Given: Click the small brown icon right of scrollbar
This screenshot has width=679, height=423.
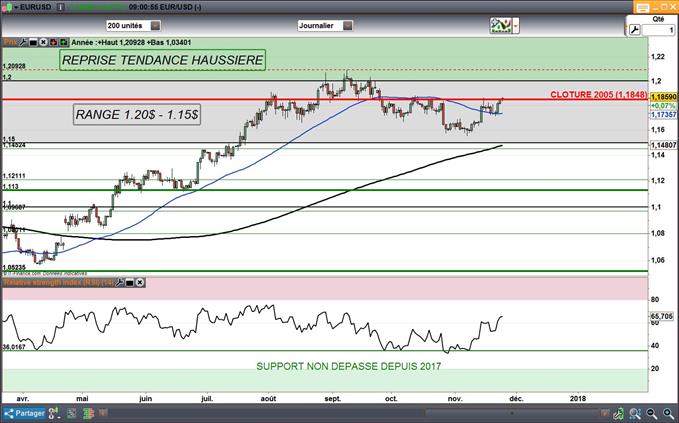Looking at the screenshot, I should coord(605,413).
